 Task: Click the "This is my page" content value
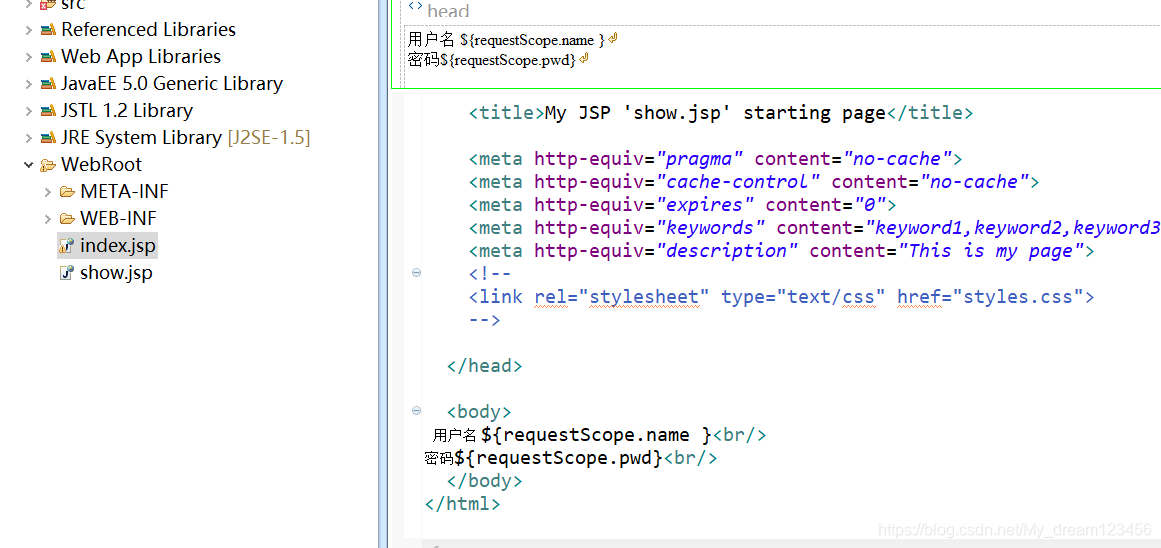pos(991,250)
